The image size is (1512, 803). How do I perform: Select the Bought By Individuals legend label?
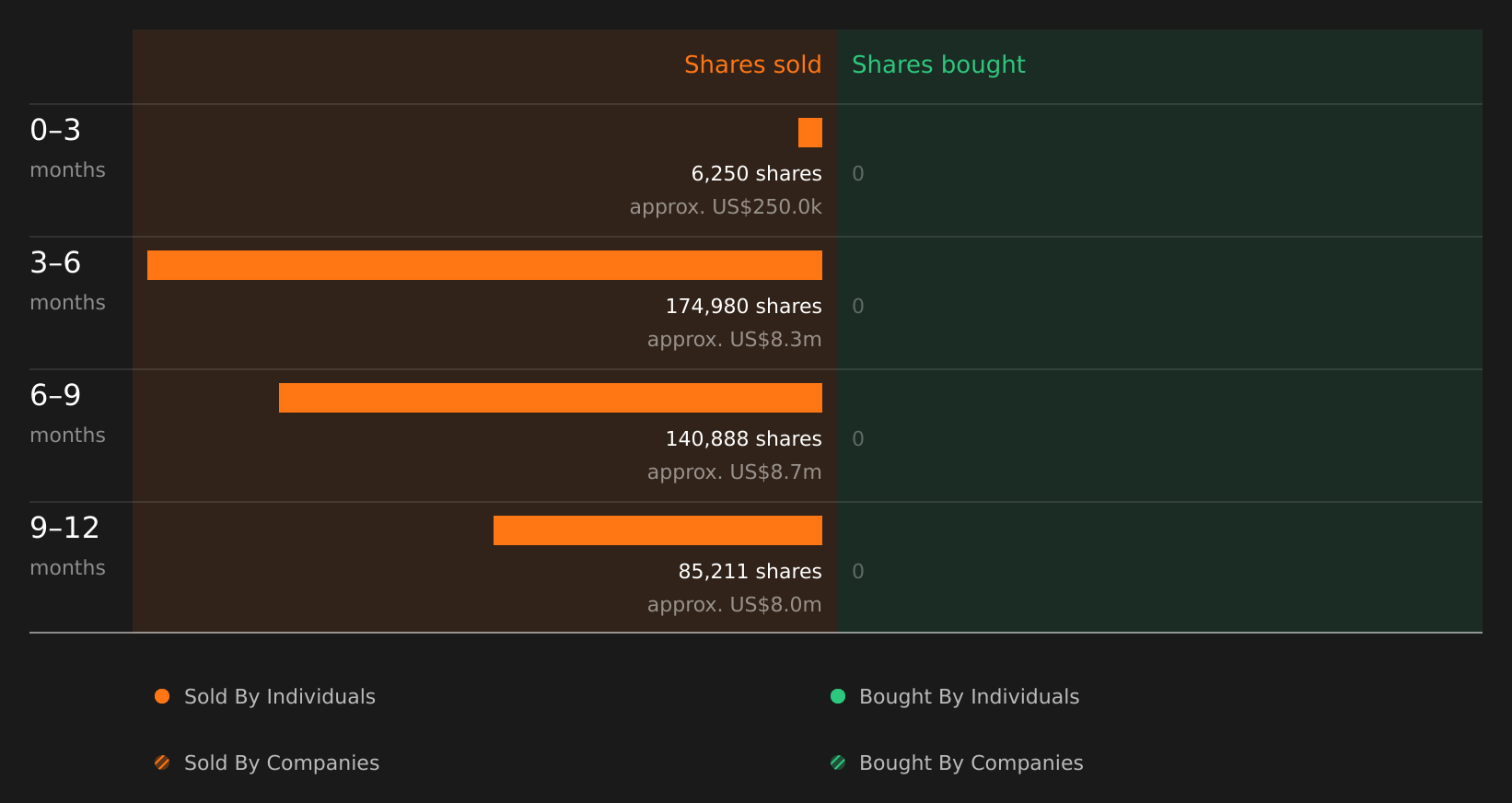[969, 696]
